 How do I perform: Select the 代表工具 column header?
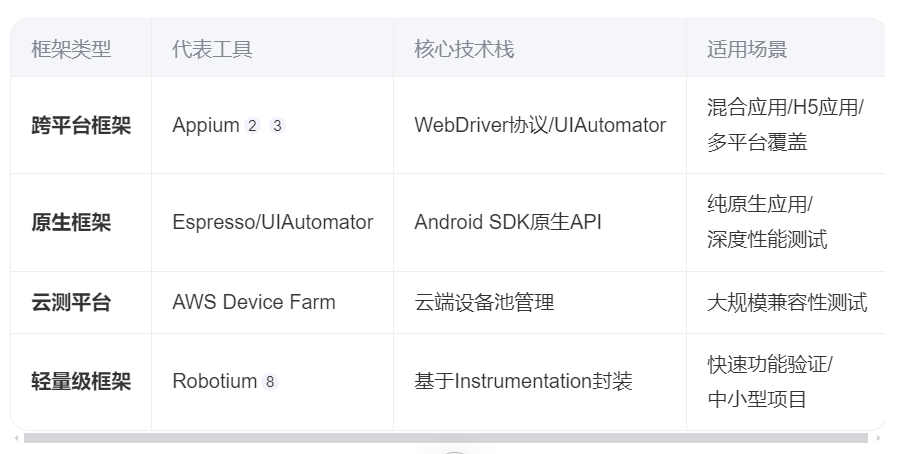212,49
